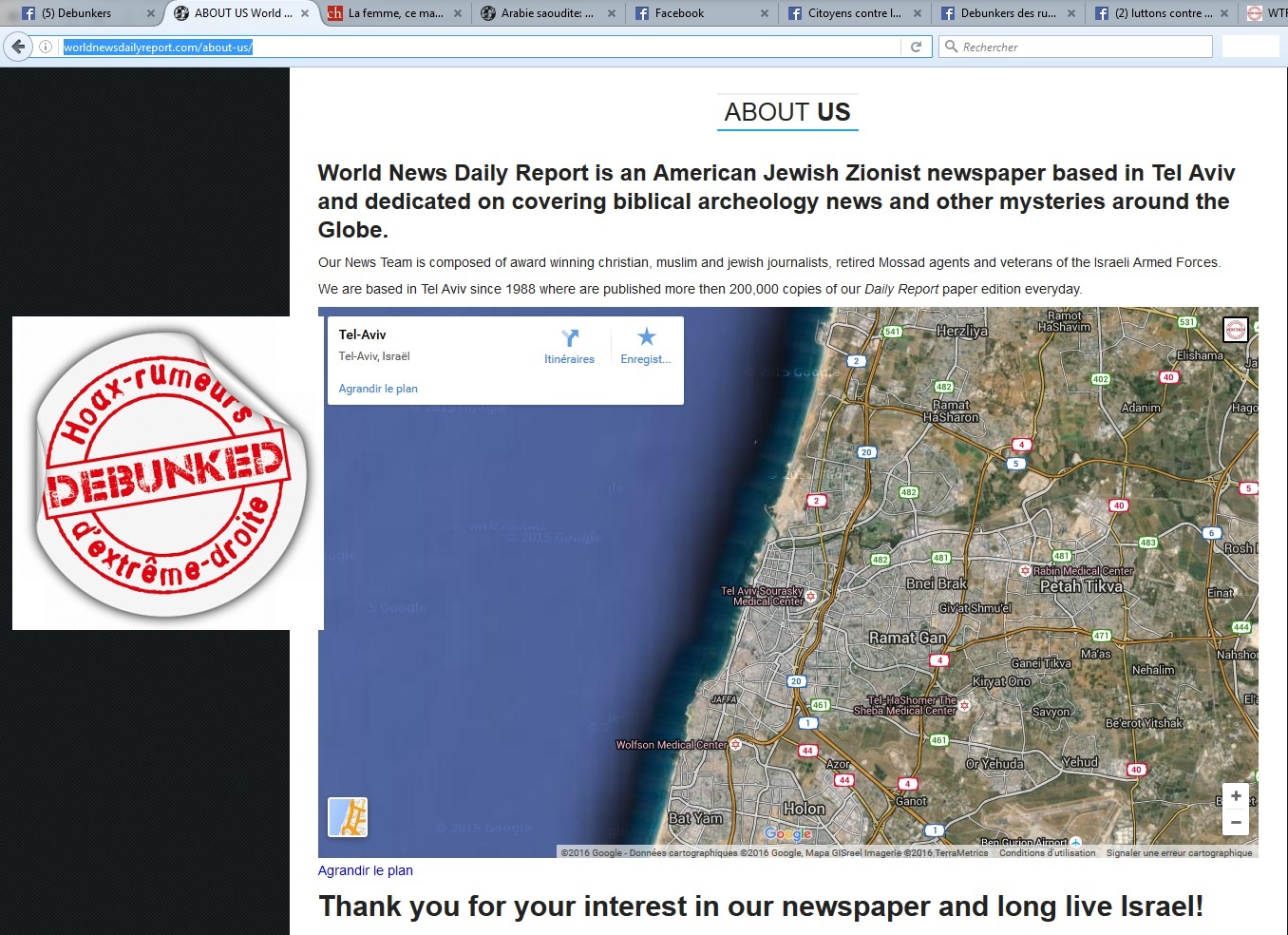
Task: Click the Ramat HaSharon label on the map
Action: pyautogui.click(x=951, y=411)
